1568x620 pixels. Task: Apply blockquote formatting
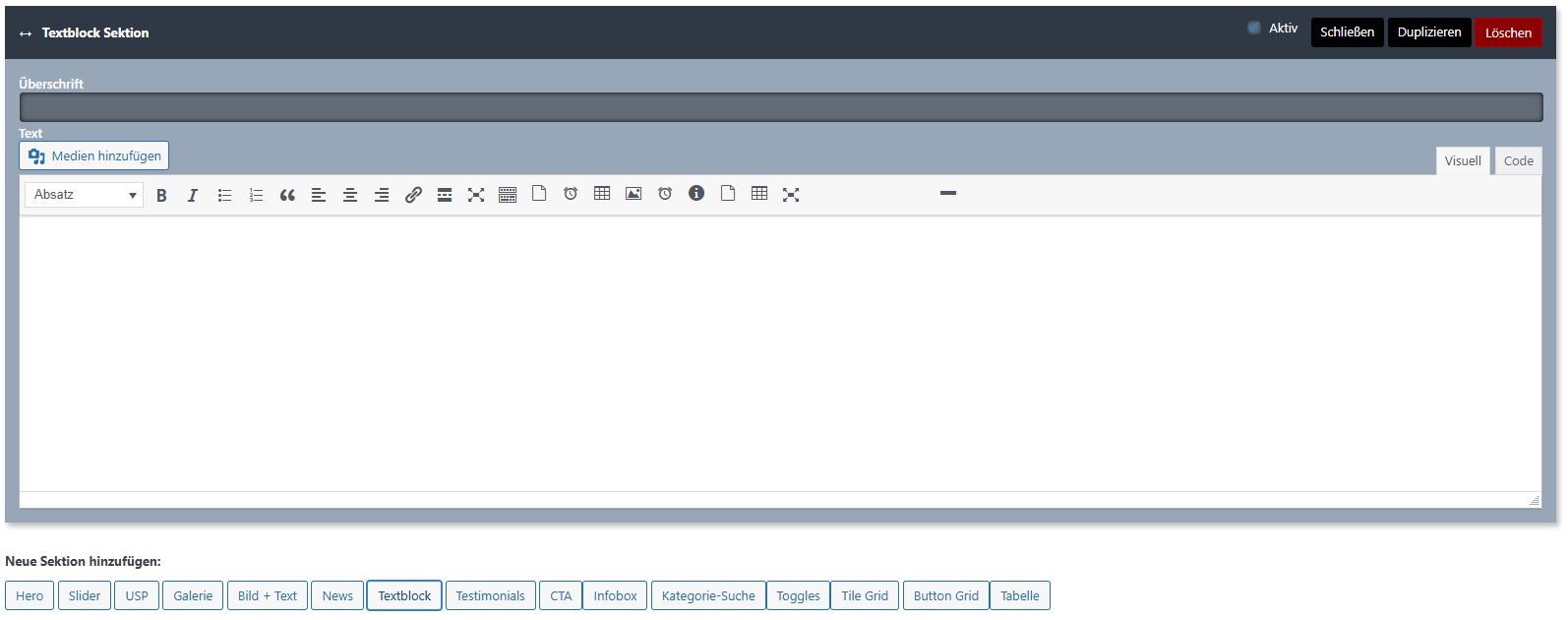coord(287,195)
